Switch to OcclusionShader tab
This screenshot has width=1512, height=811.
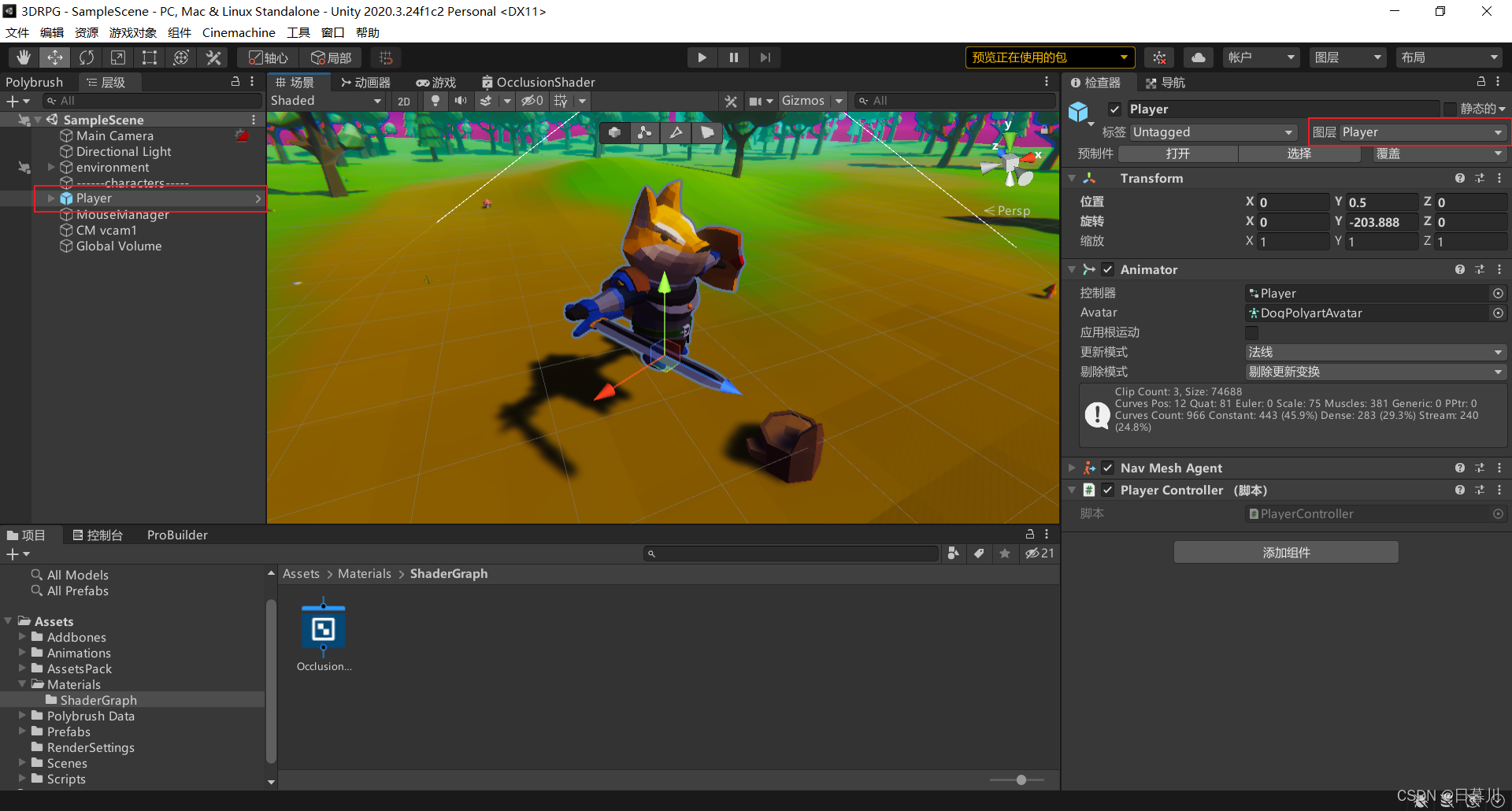539,82
